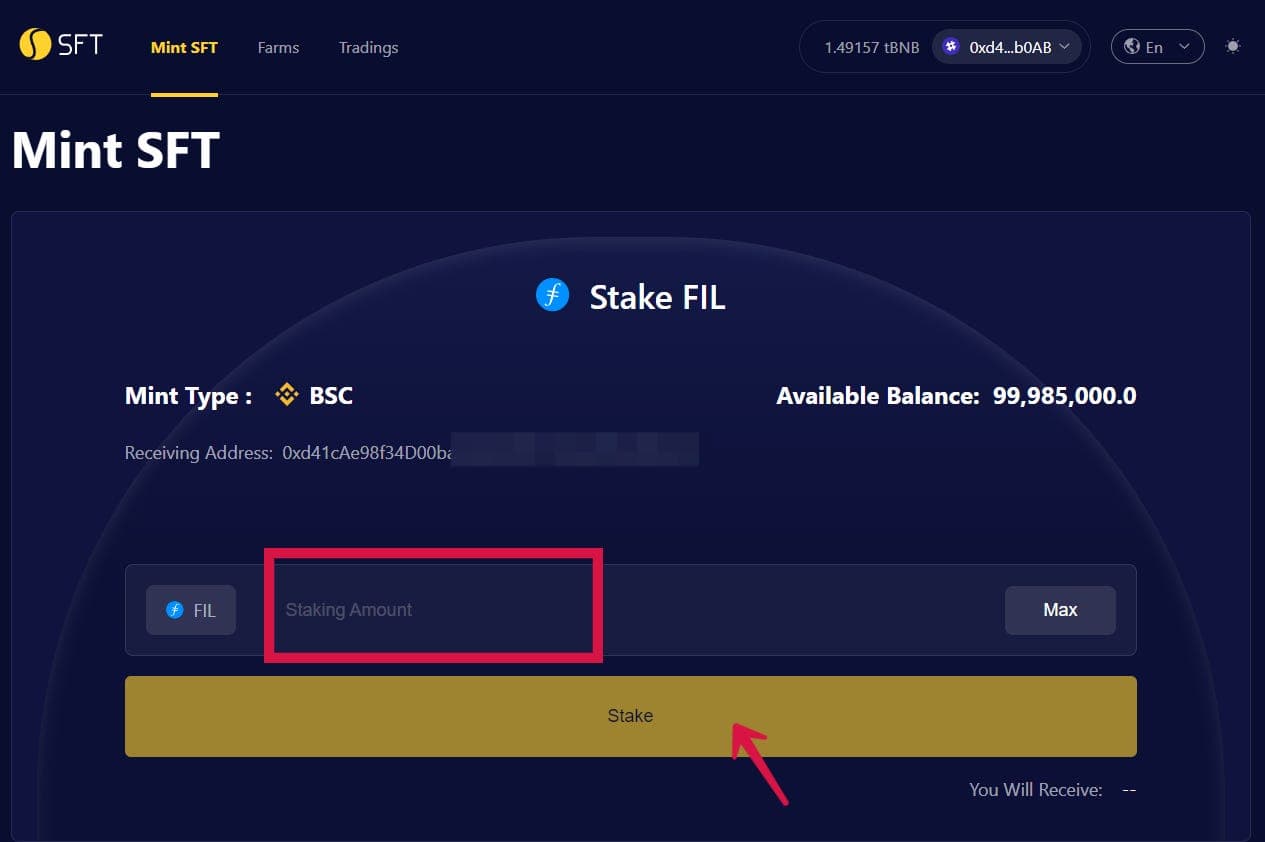Open the Farms menu item

tap(278, 47)
